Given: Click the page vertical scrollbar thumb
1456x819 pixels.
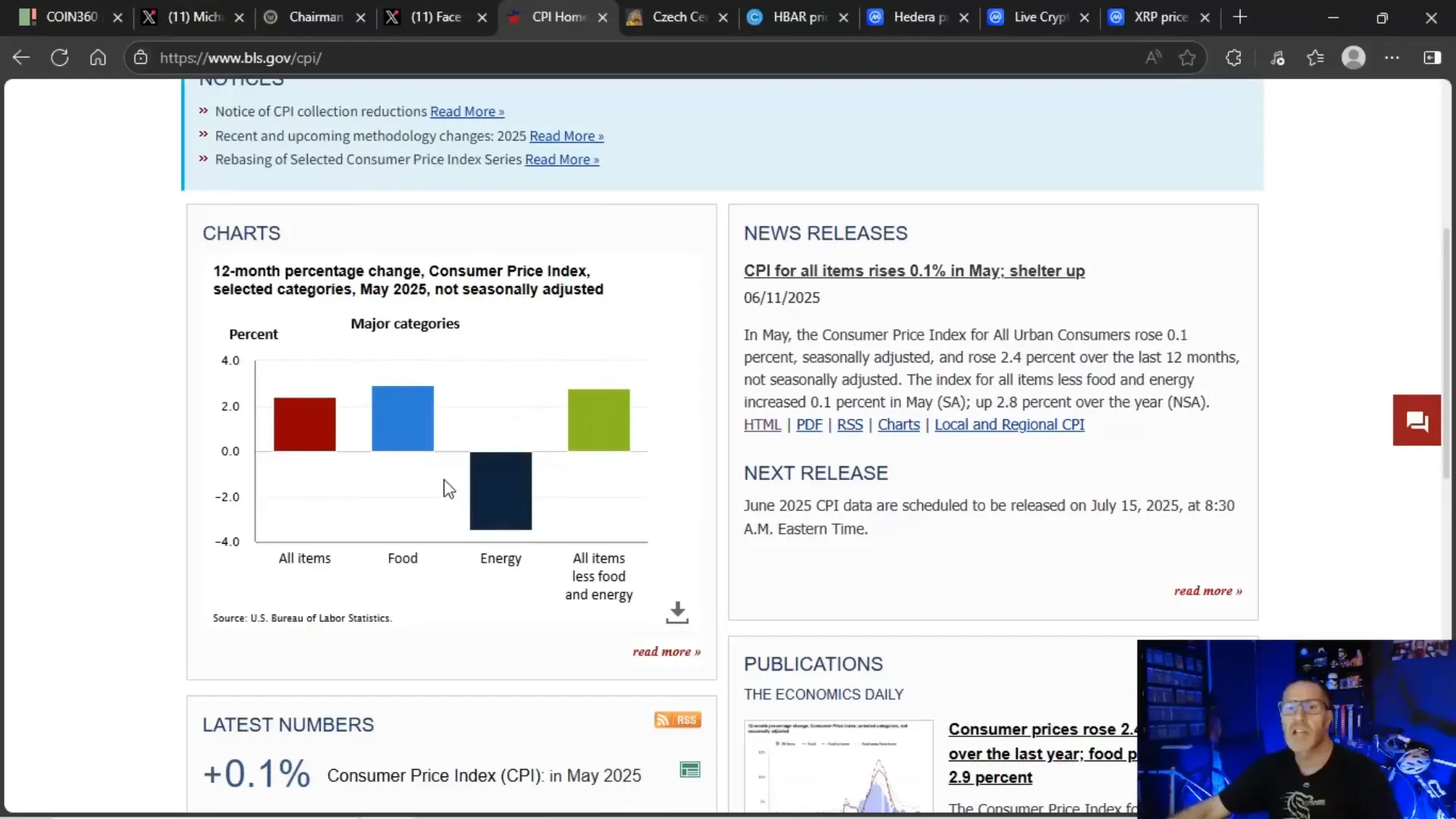Looking at the screenshot, I should (x=1447, y=353).
